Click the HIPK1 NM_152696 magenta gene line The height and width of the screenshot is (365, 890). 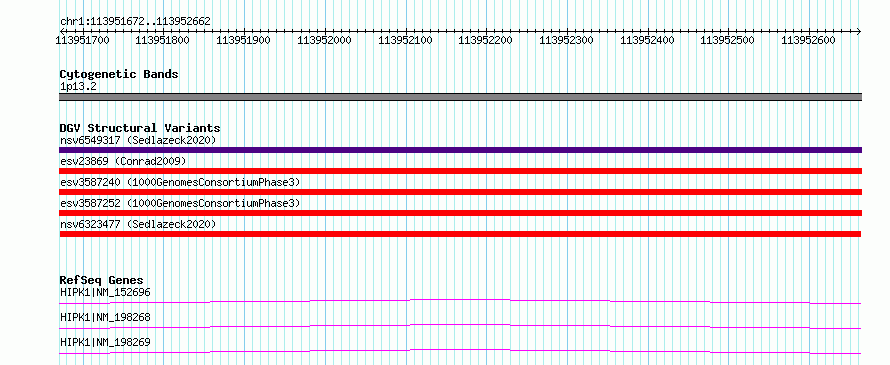pos(460,301)
